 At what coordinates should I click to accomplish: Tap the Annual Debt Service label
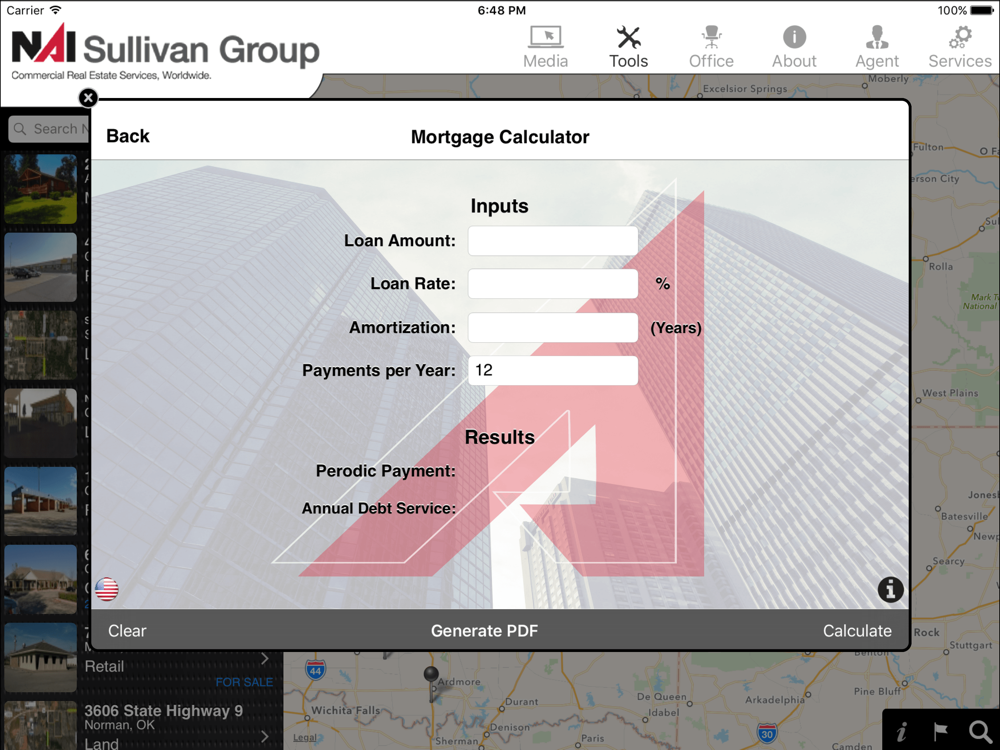[x=379, y=508]
